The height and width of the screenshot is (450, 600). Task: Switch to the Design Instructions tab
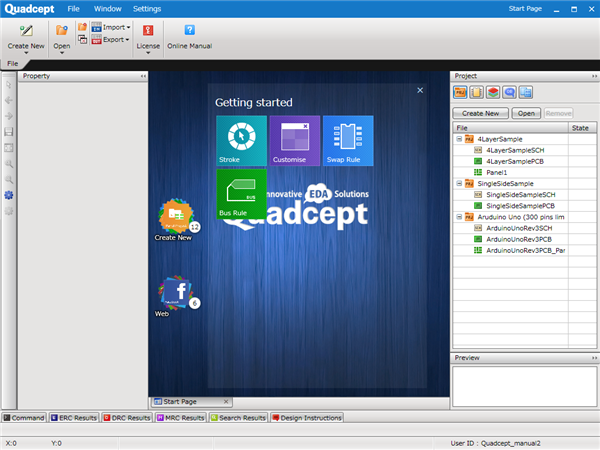point(307,417)
